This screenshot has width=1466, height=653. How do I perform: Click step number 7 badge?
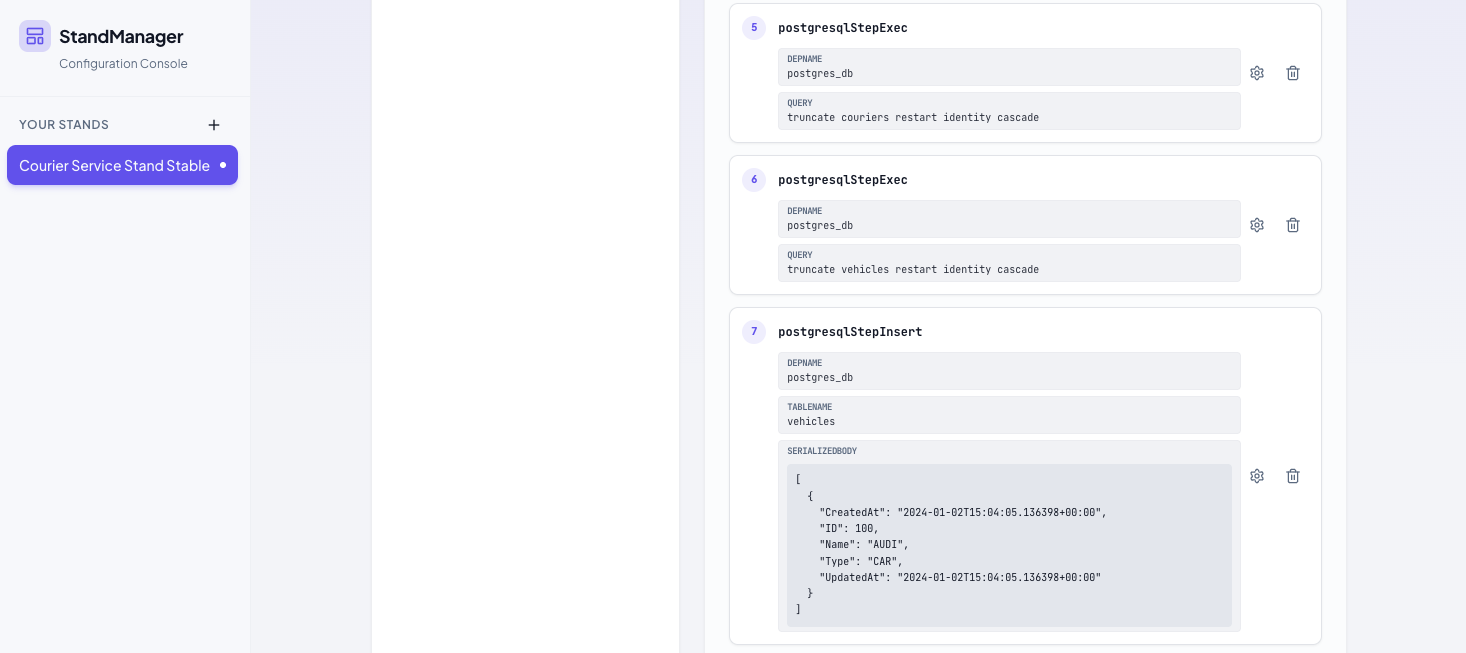tap(754, 332)
